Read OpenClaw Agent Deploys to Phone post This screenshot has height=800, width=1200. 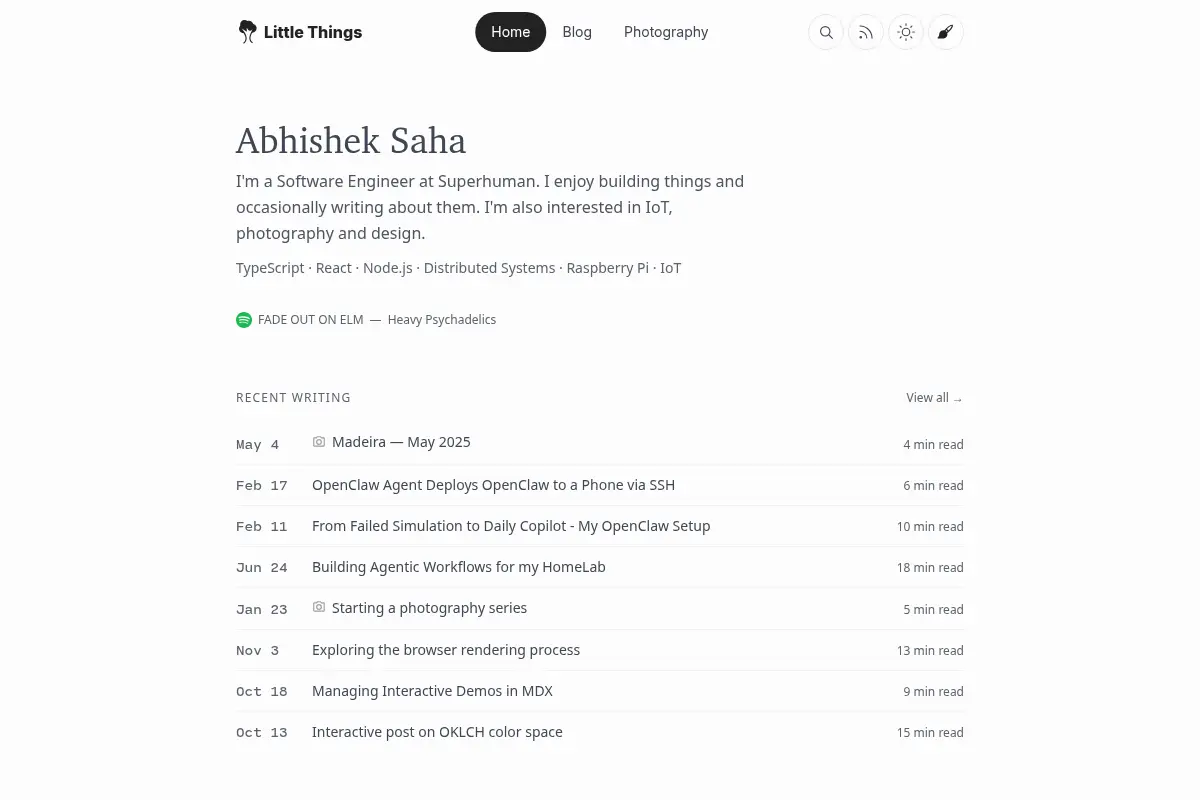493,485
